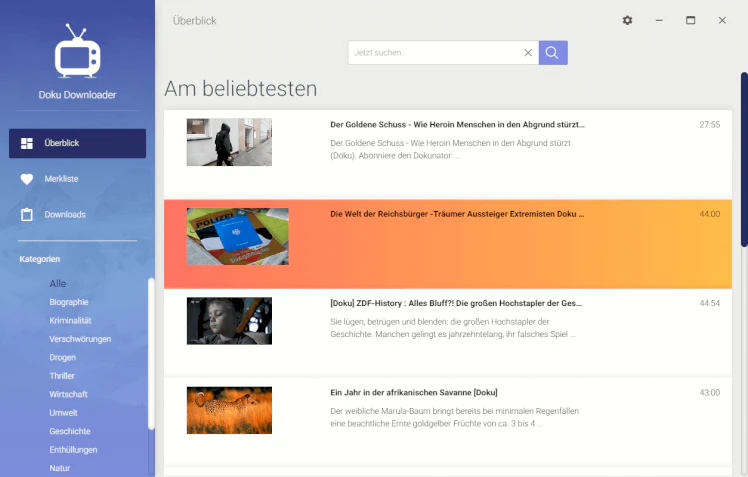Click the Doku Downloader TV logo
The image size is (748, 477).
coord(77,51)
